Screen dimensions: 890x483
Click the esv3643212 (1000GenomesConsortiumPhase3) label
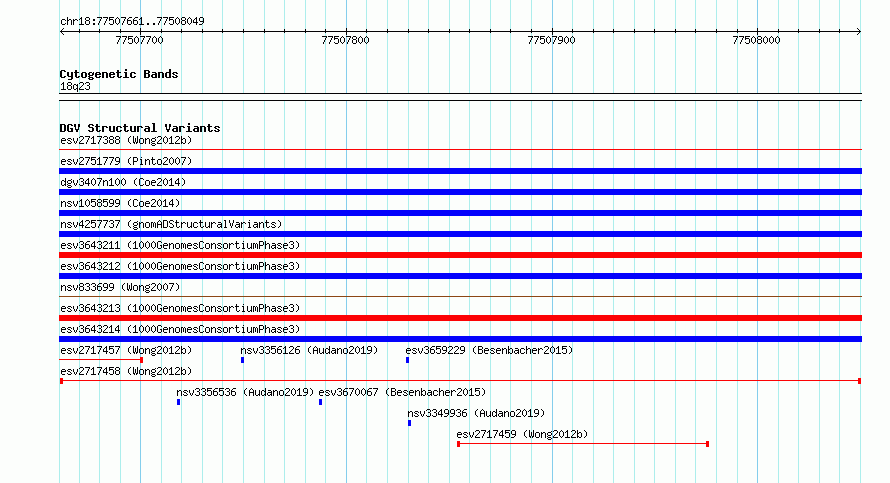(x=180, y=266)
